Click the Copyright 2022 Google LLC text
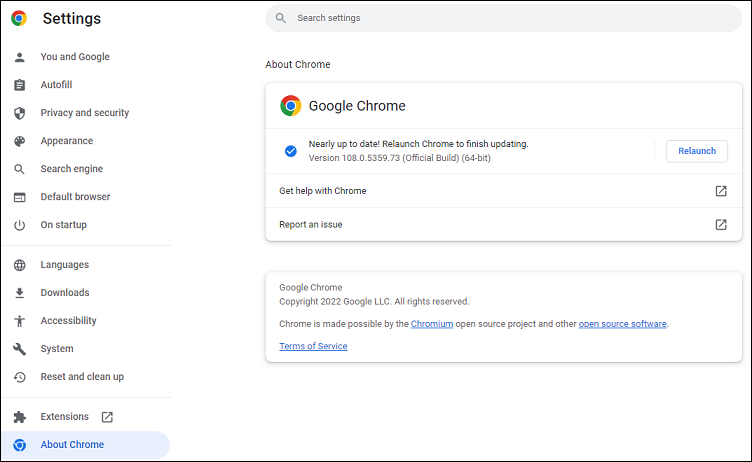 coord(374,301)
